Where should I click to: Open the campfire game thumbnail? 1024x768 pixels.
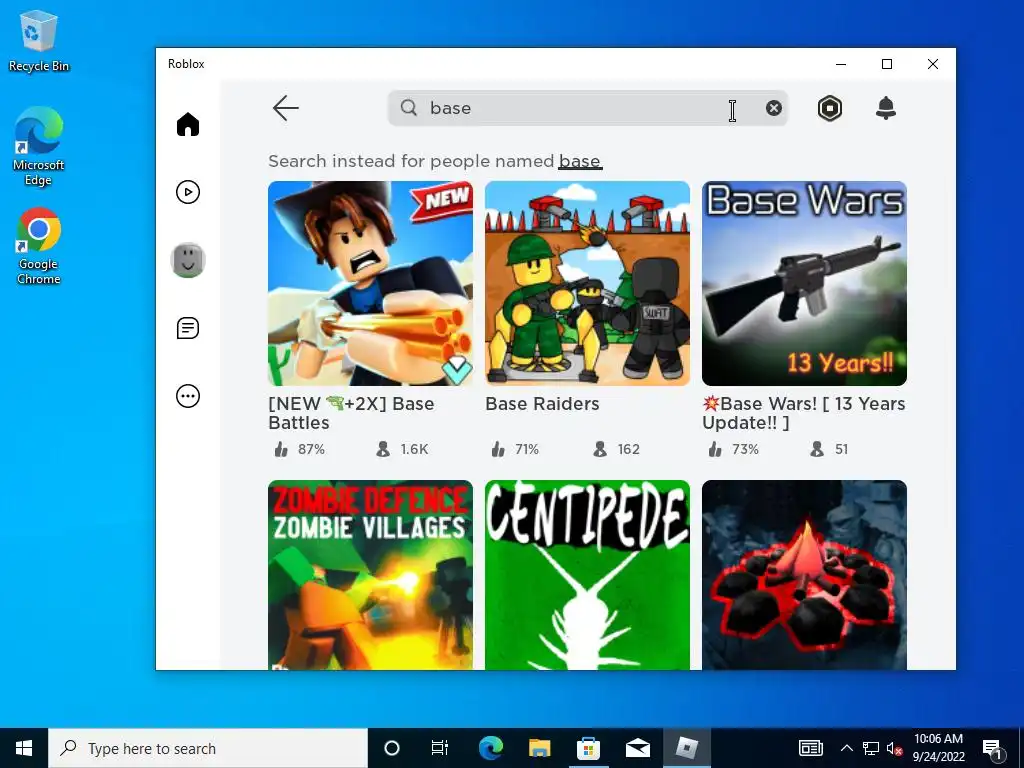(x=805, y=575)
